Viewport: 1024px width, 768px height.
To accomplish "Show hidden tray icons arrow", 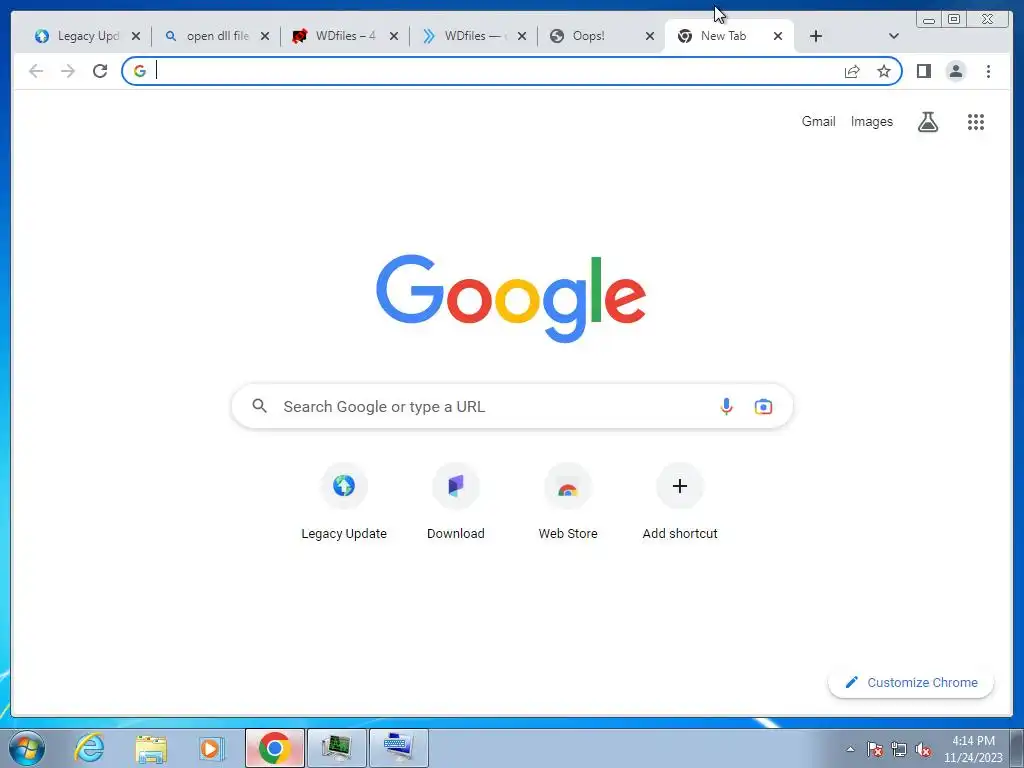I will (850, 749).
